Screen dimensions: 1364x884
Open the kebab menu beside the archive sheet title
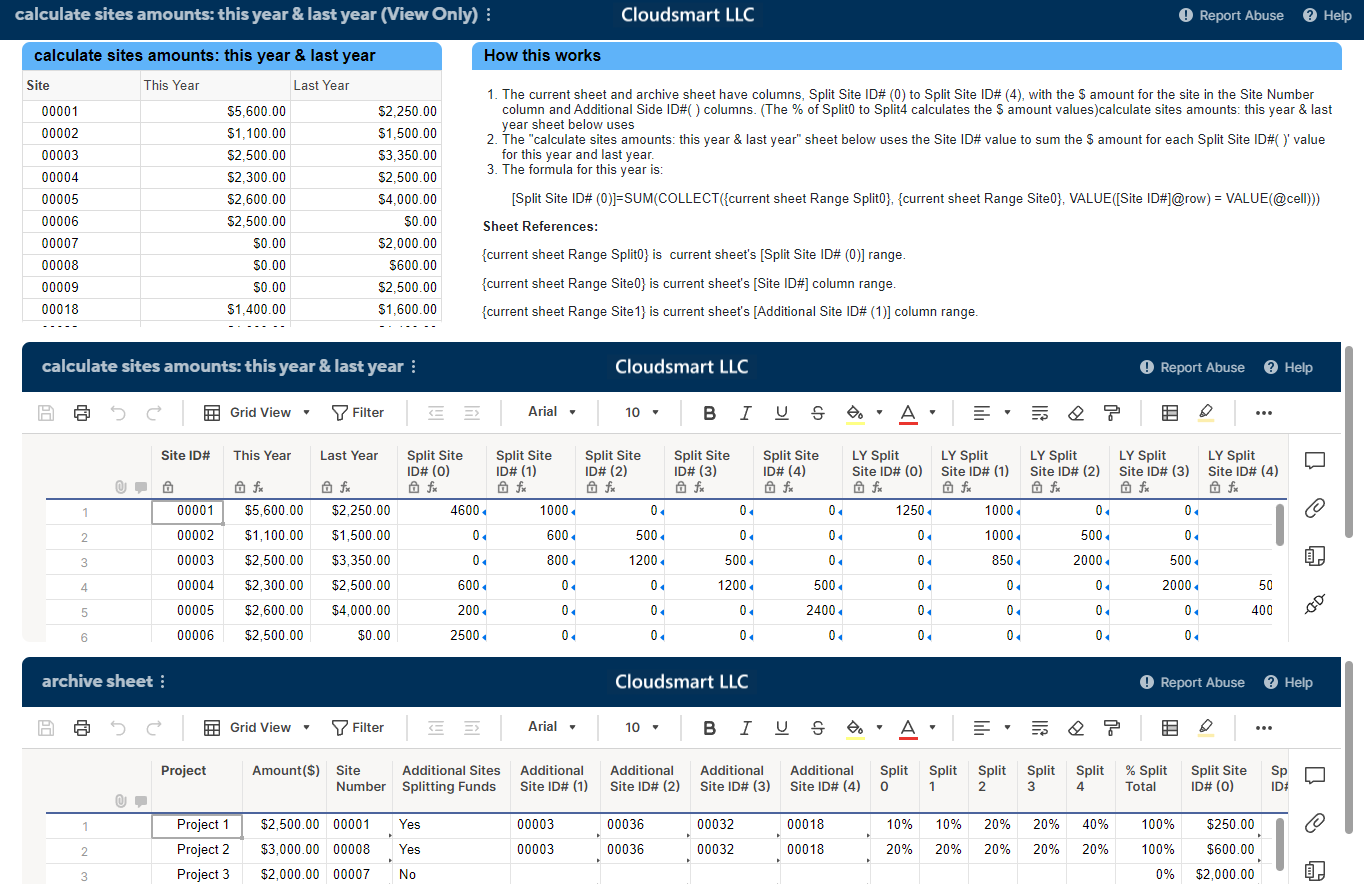tap(162, 682)
